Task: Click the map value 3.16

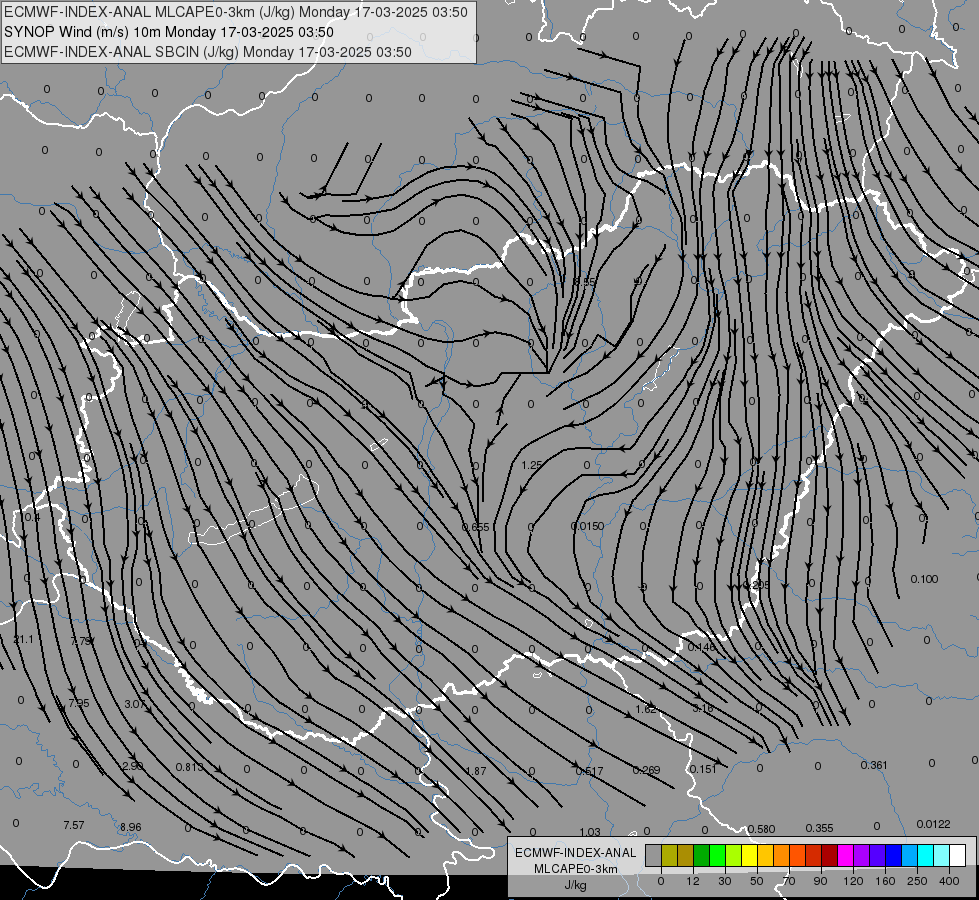Action: 703,708
